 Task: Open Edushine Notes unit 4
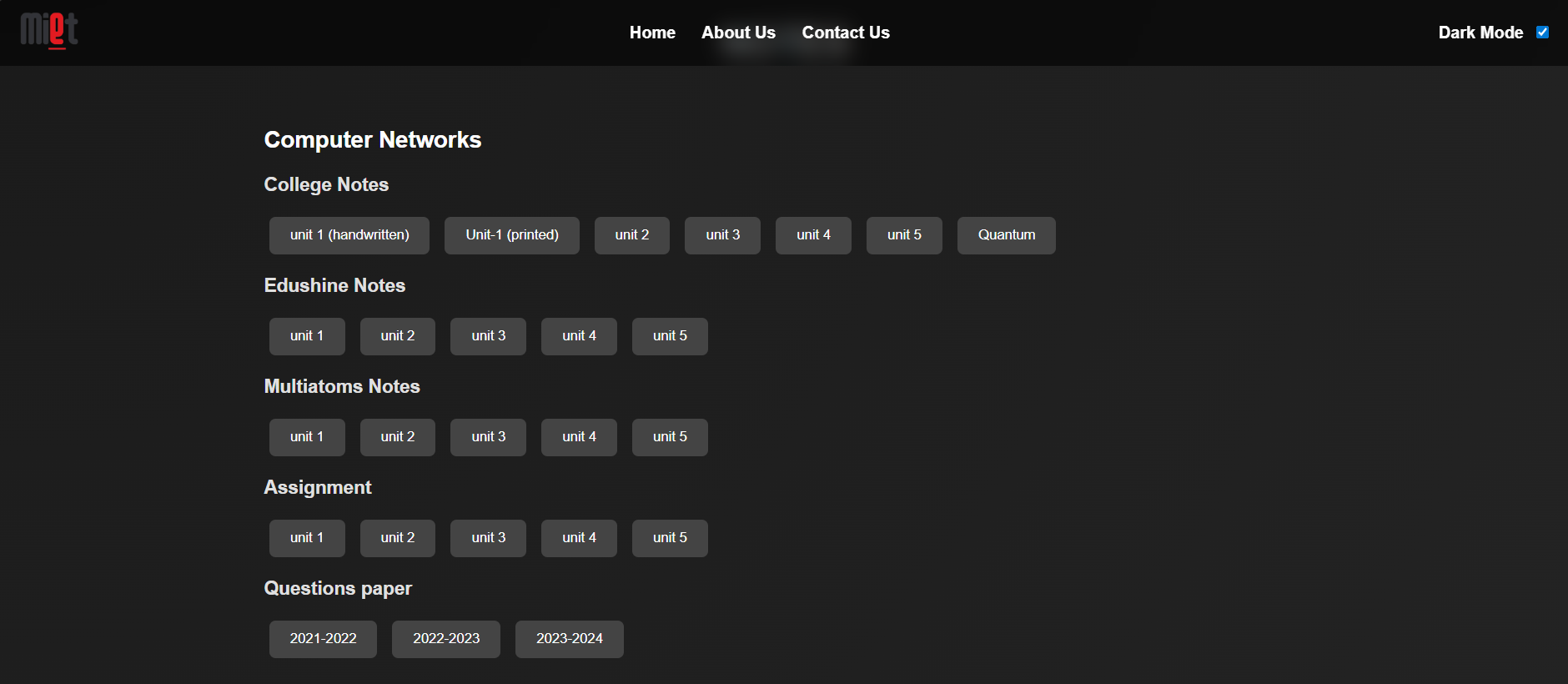click(x=579, y=336)
